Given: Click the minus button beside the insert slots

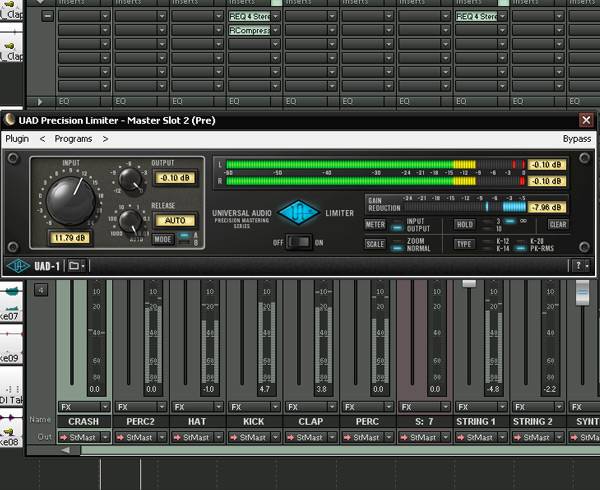Looking at the screenshot, I should [47, 16].
